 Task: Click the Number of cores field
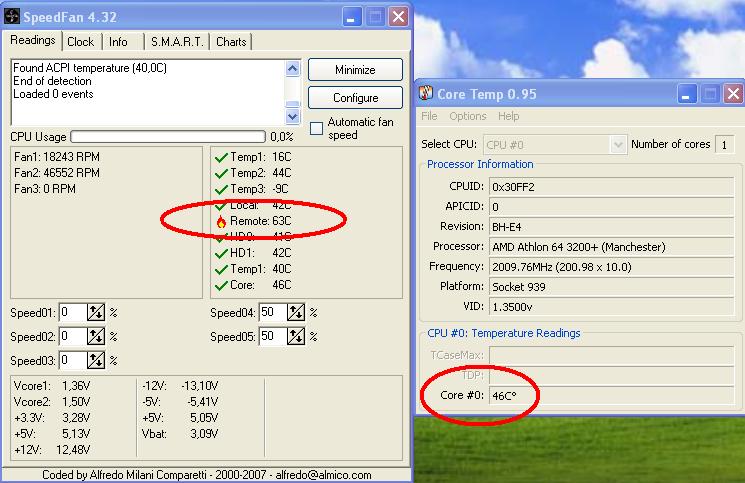click(x=725, y=144)
